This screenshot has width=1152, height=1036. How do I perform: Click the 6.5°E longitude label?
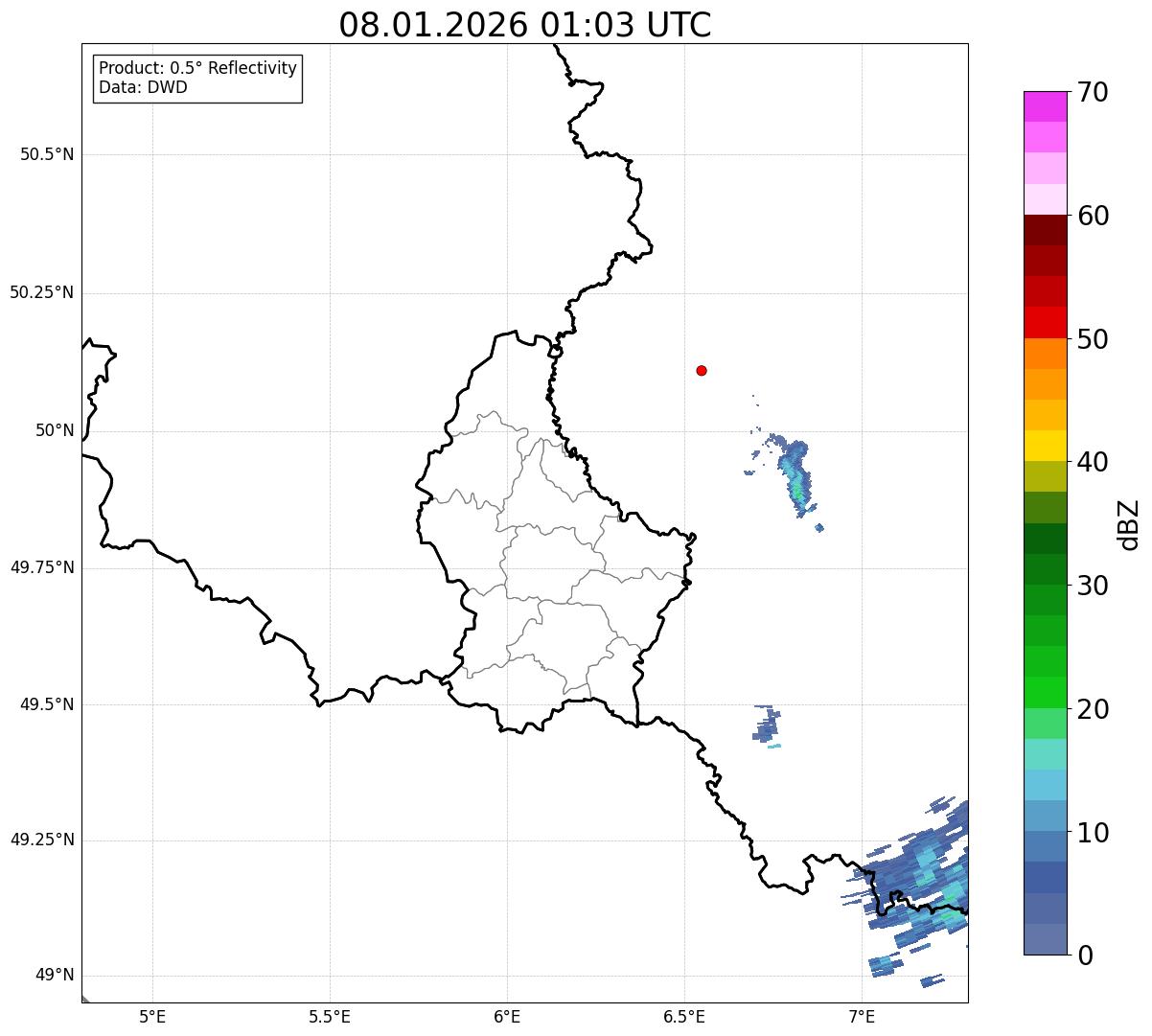pyautogui.click(x=684, y=1016)
